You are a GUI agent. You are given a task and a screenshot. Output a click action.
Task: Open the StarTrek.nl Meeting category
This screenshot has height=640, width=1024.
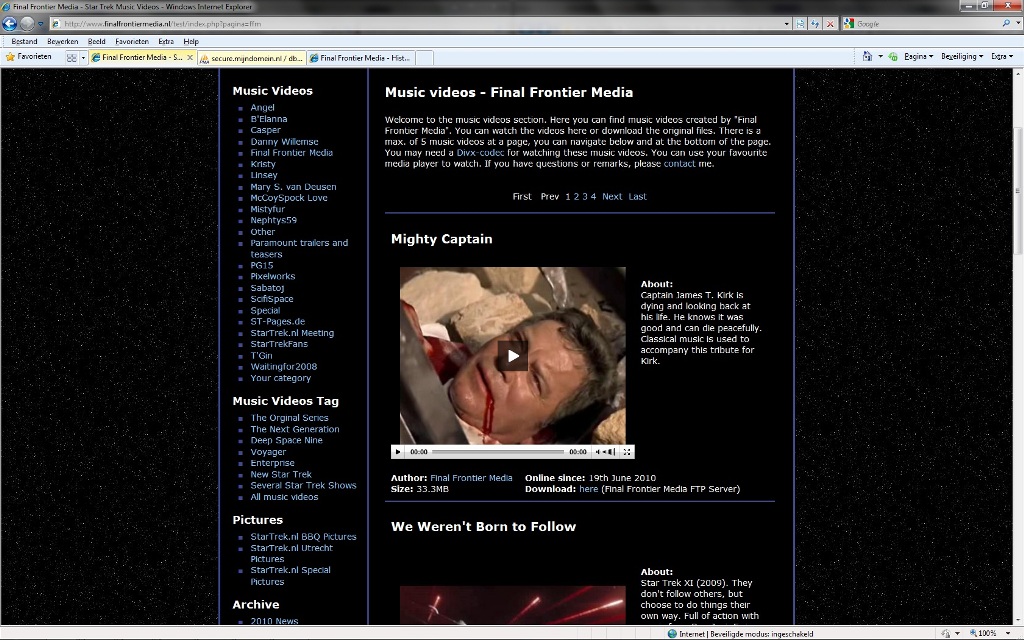(292, 333)
